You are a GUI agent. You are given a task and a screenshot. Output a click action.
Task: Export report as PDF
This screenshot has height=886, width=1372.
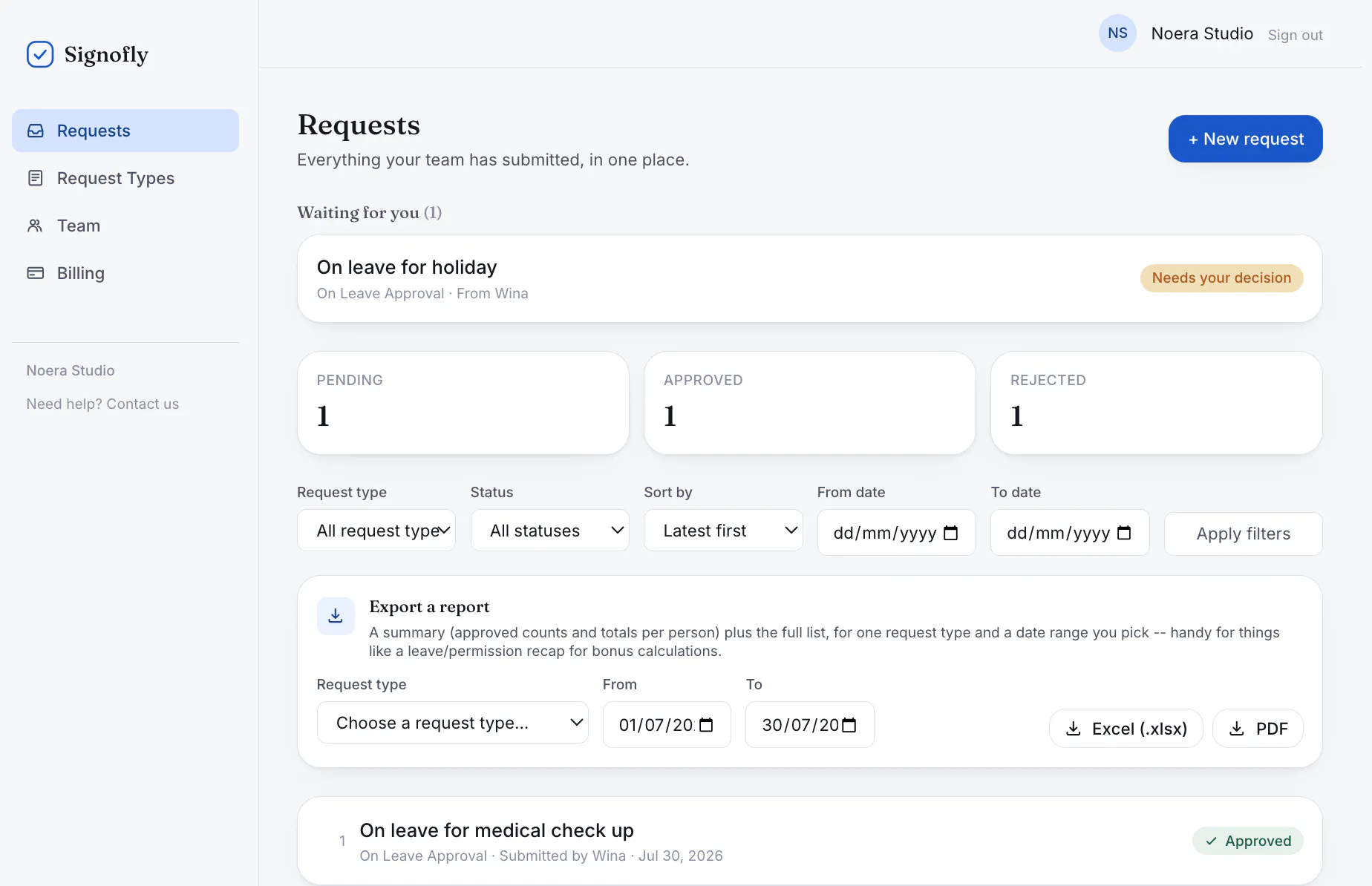[x=1258, y=729]
